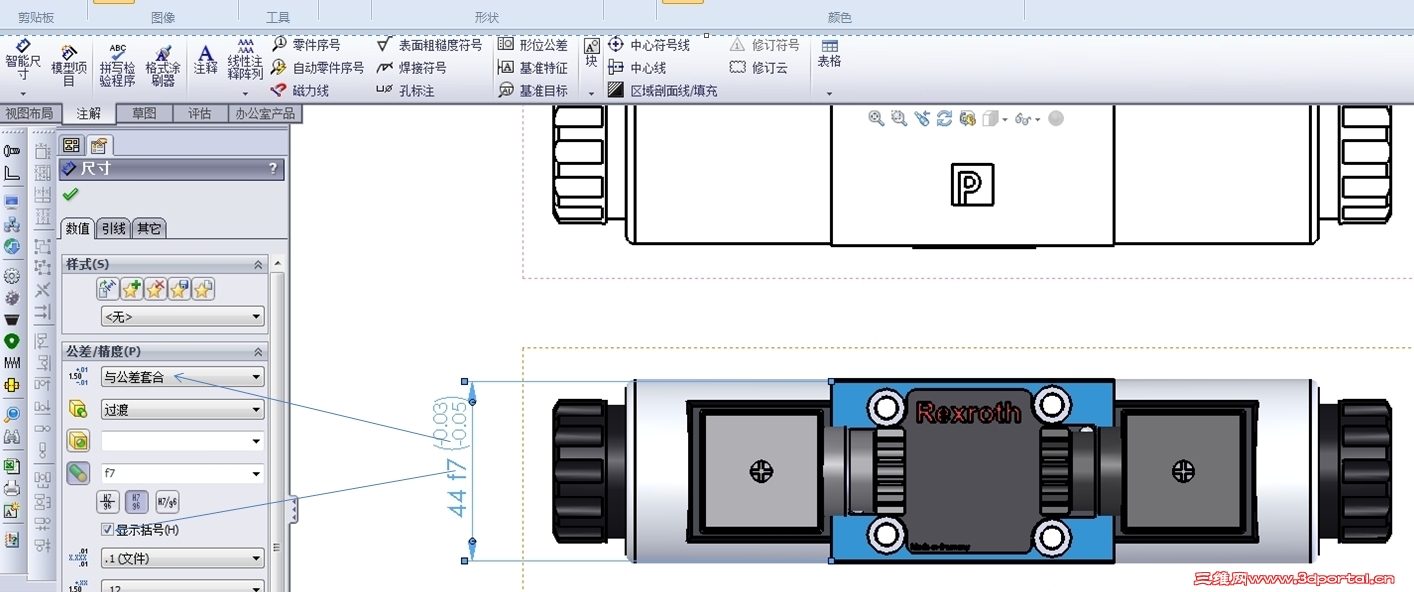Viewport: 1414px width, 592px height.
Task: Open the f7 shaft fit dropdown
Action: (x=182, y=473)
